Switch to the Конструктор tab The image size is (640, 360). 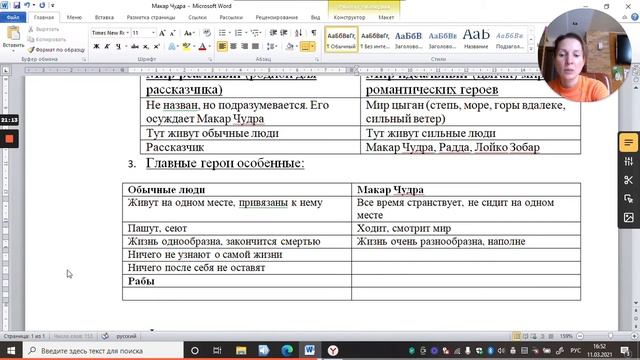(349, 18)
